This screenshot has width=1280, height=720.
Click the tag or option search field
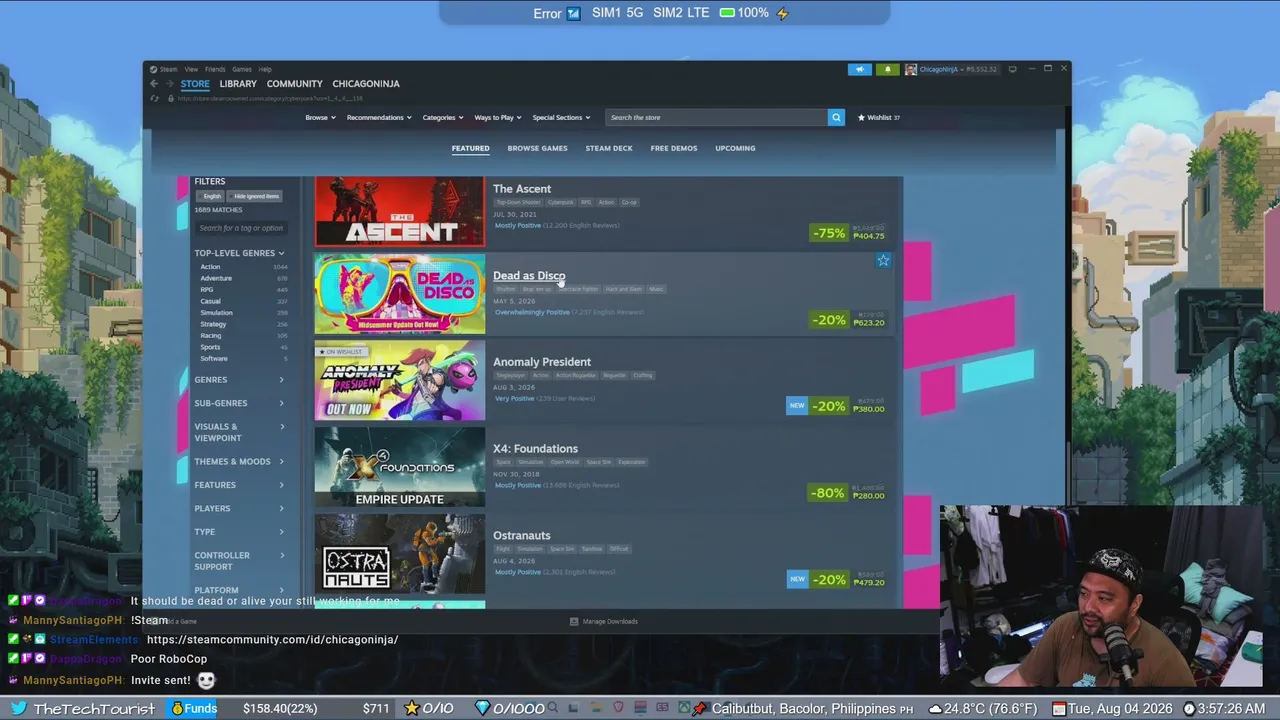point(241,228)
